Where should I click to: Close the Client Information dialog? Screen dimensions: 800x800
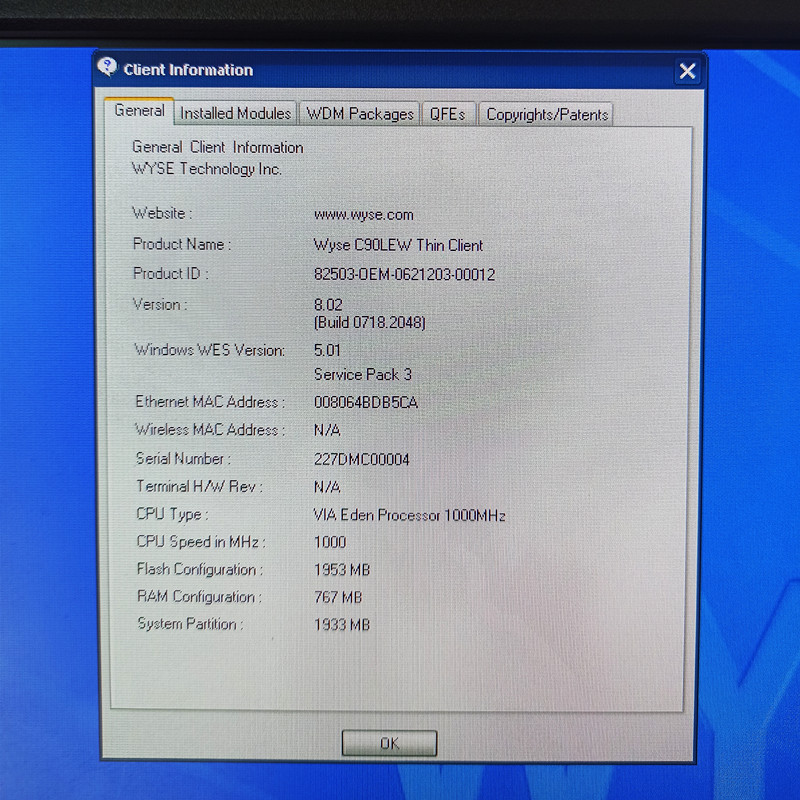(687, 71)
